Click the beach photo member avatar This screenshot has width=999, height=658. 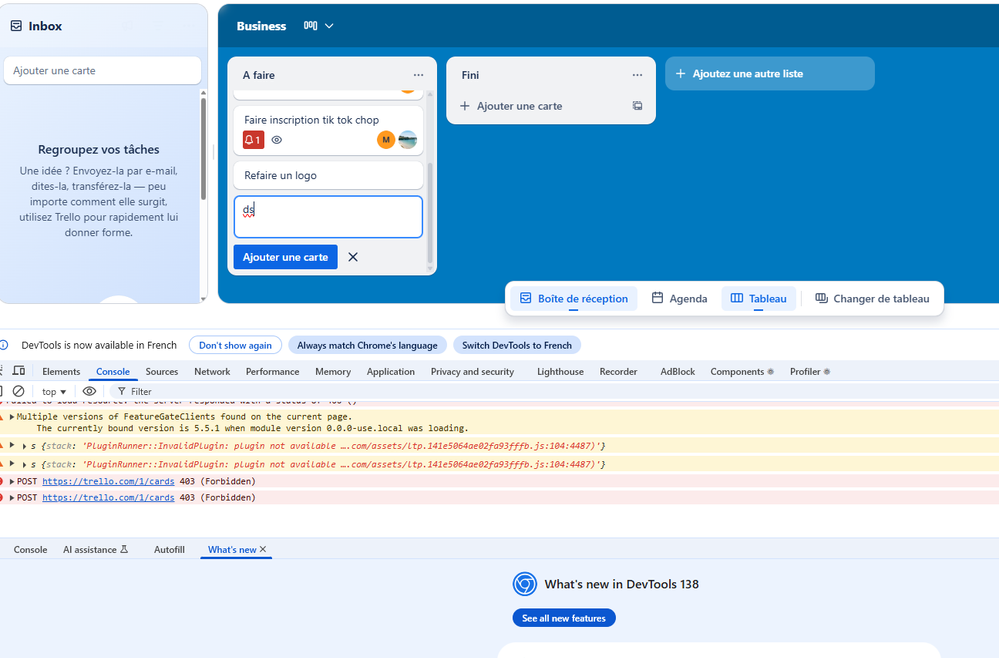pyautogui.click(x=408, y=139)
